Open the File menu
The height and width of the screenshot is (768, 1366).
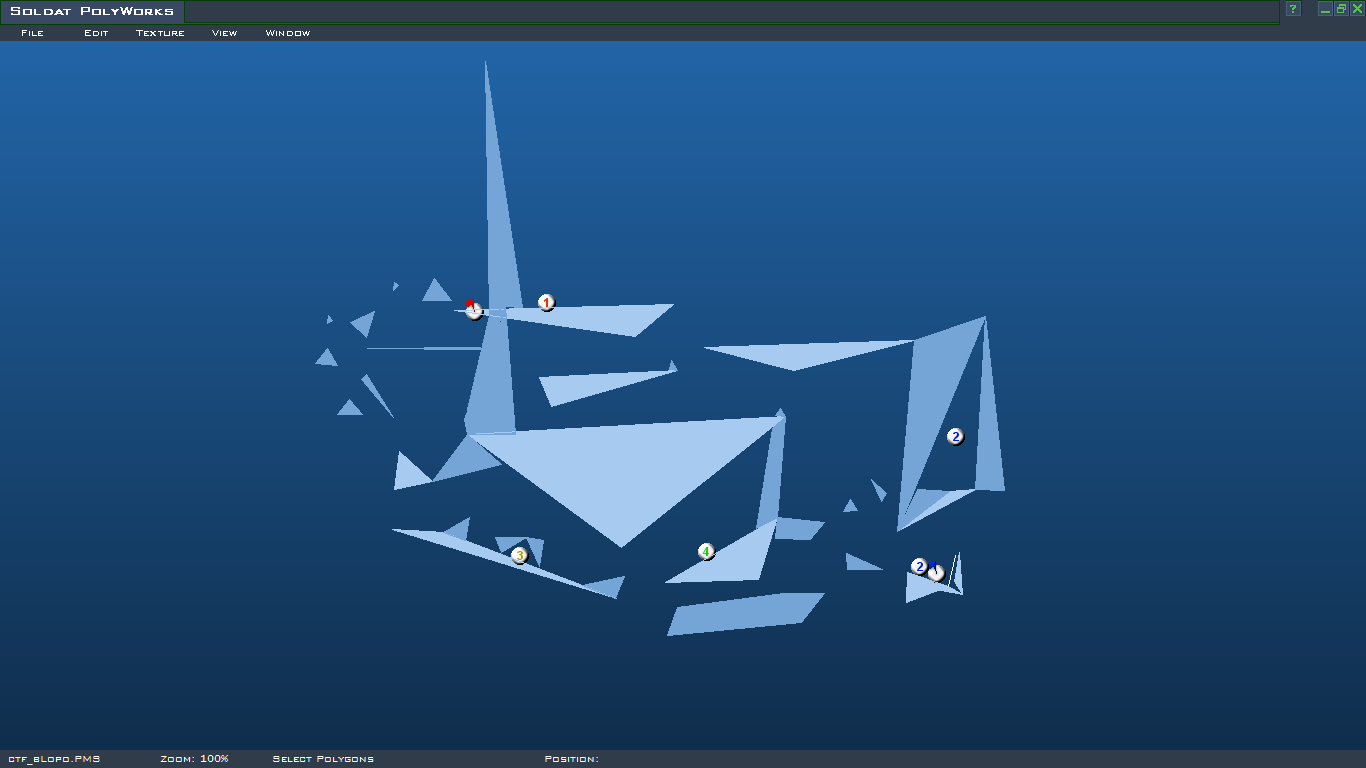pos(32,33)
